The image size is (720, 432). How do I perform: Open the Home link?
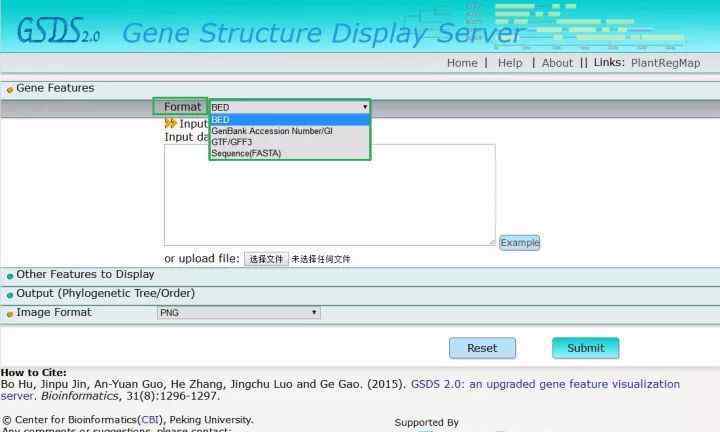point(462,63)
